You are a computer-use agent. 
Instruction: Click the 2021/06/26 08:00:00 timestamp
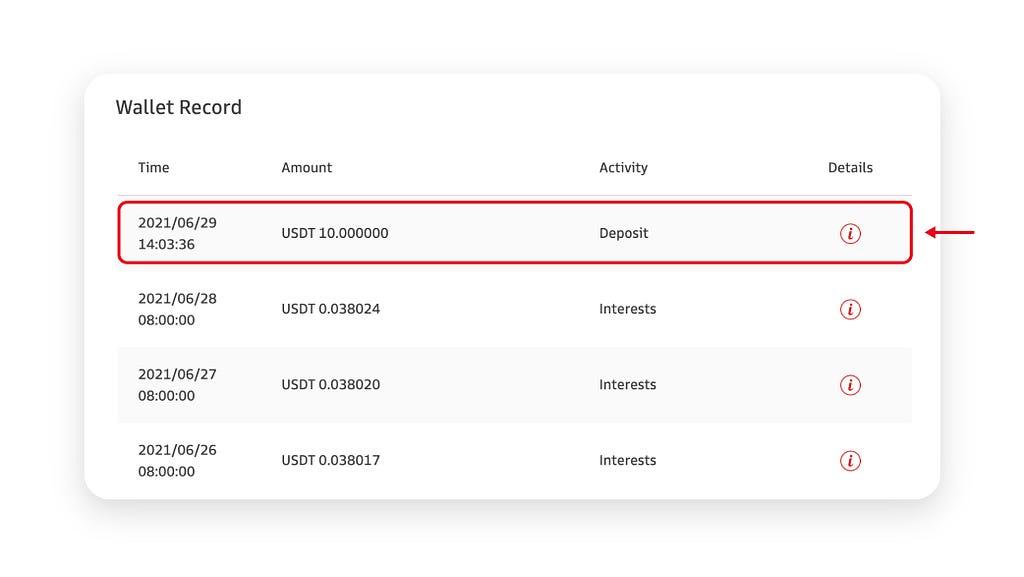[x=177, y=460]
